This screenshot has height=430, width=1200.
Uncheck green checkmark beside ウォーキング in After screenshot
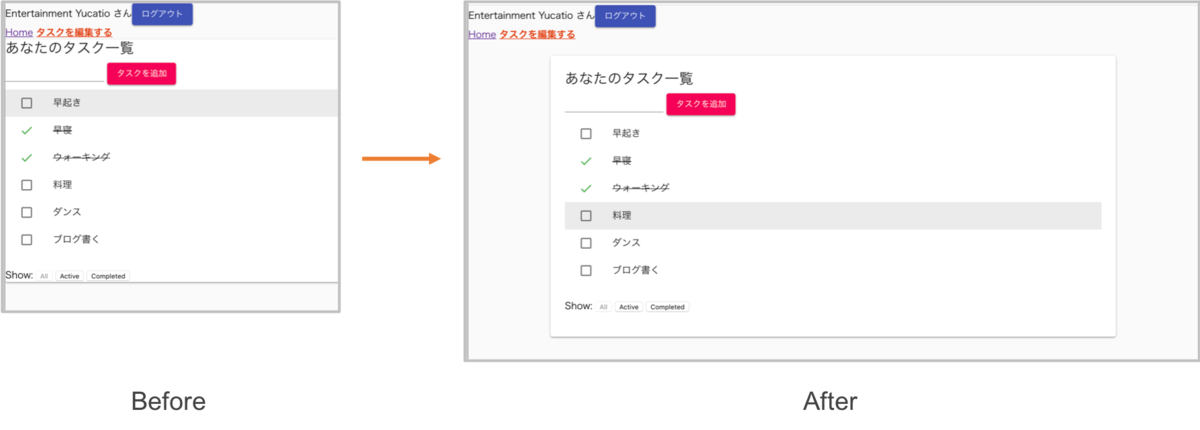[x=586, y=188]
